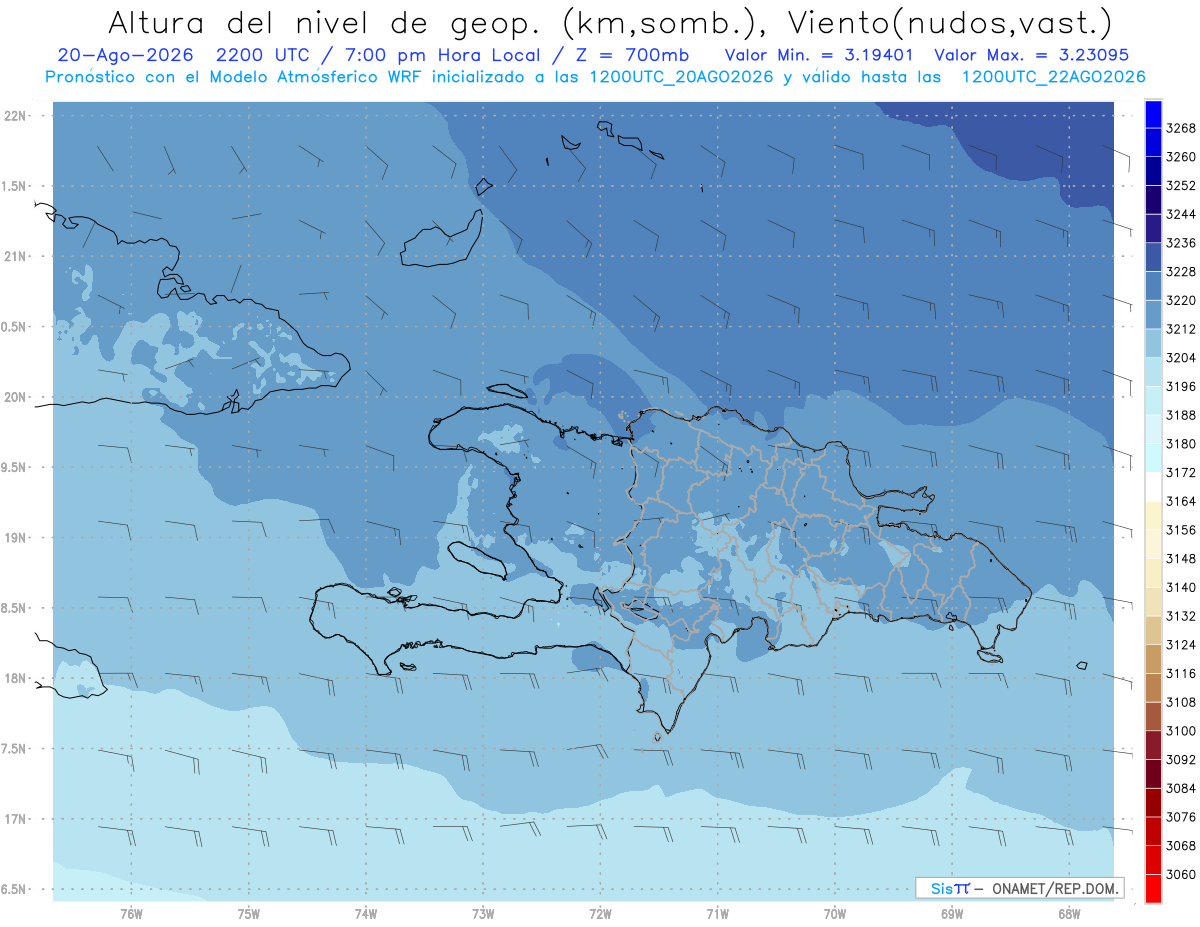Select the 'Valor Max. = 3.23095' text
Viewport: 1200px width, 927px height.
[x=1031, y=55]
